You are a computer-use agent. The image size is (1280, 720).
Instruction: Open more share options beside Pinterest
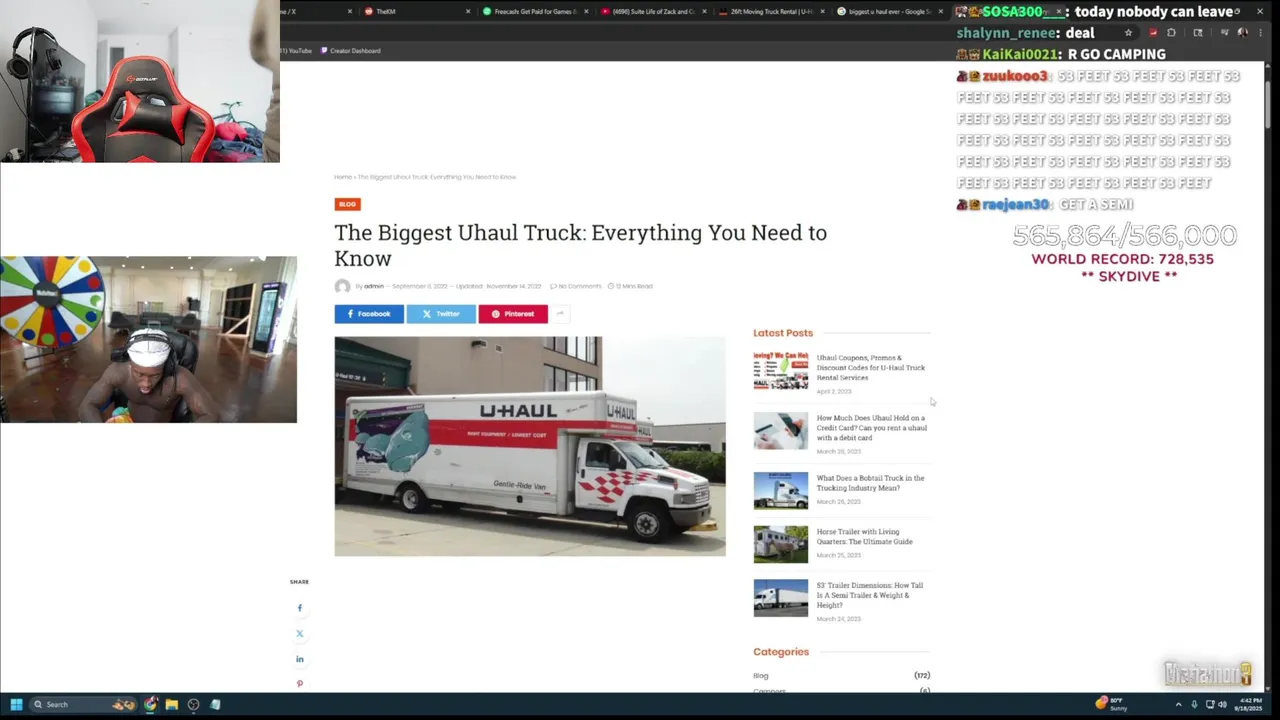point(560,314)
